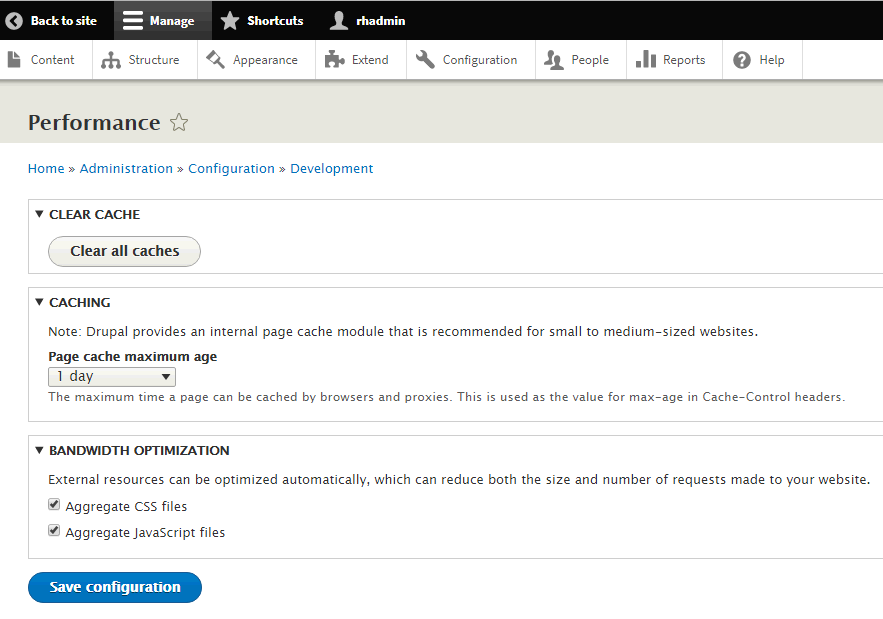Open the Shortcuts menu
Image resolution: width=883 pixels, height=619 pixels.
pyautogui.click(x=262, y=20)
